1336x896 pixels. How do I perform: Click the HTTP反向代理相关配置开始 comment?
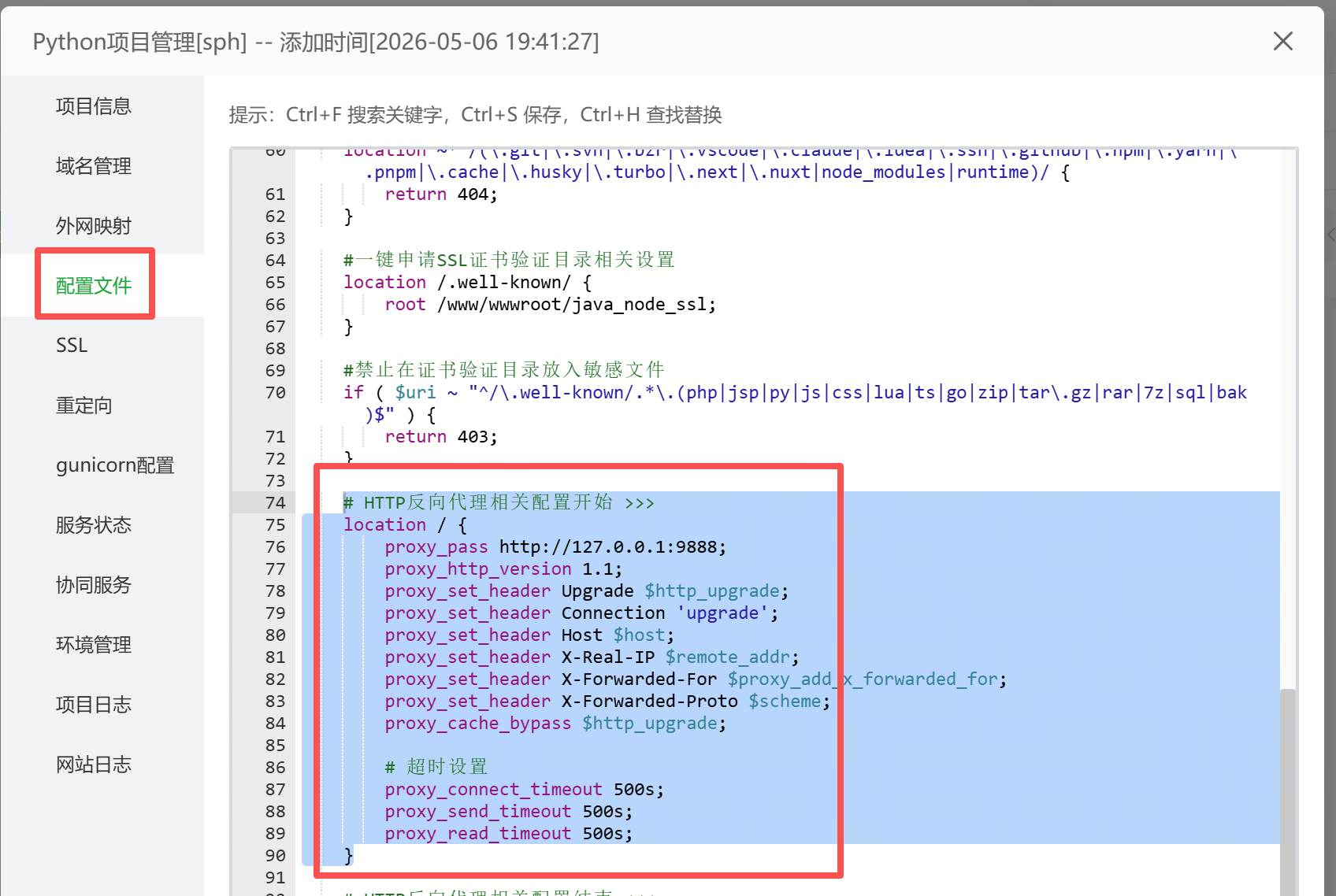[499, 502]
